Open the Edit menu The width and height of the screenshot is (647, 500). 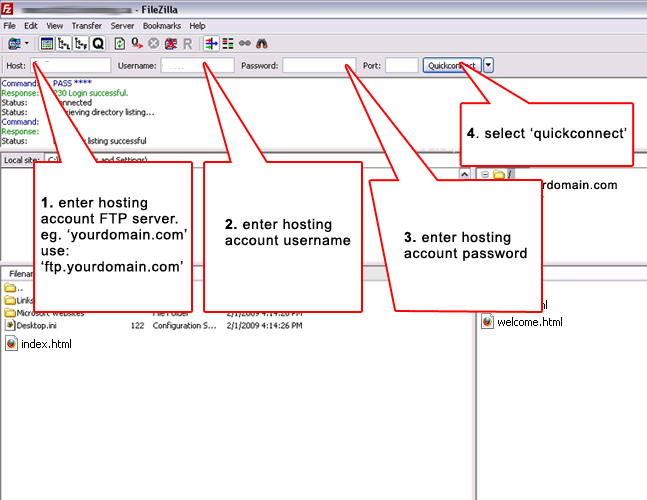click(x=31, y=26)
